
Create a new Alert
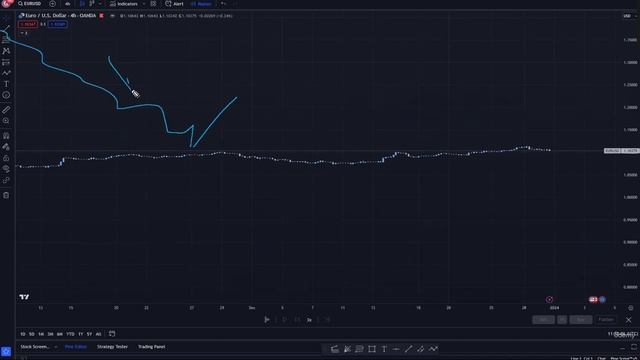tap(174, 4)
